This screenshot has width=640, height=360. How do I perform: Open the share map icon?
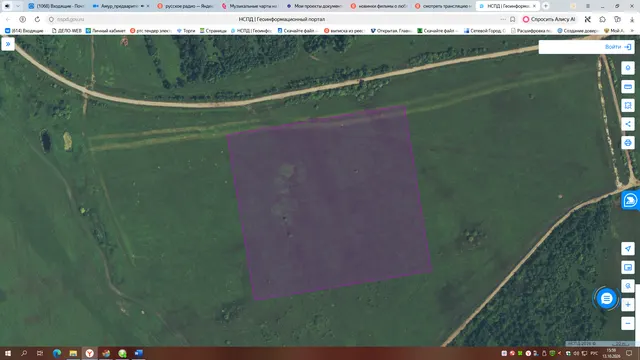pyautogui.click(x=628, y=124)
